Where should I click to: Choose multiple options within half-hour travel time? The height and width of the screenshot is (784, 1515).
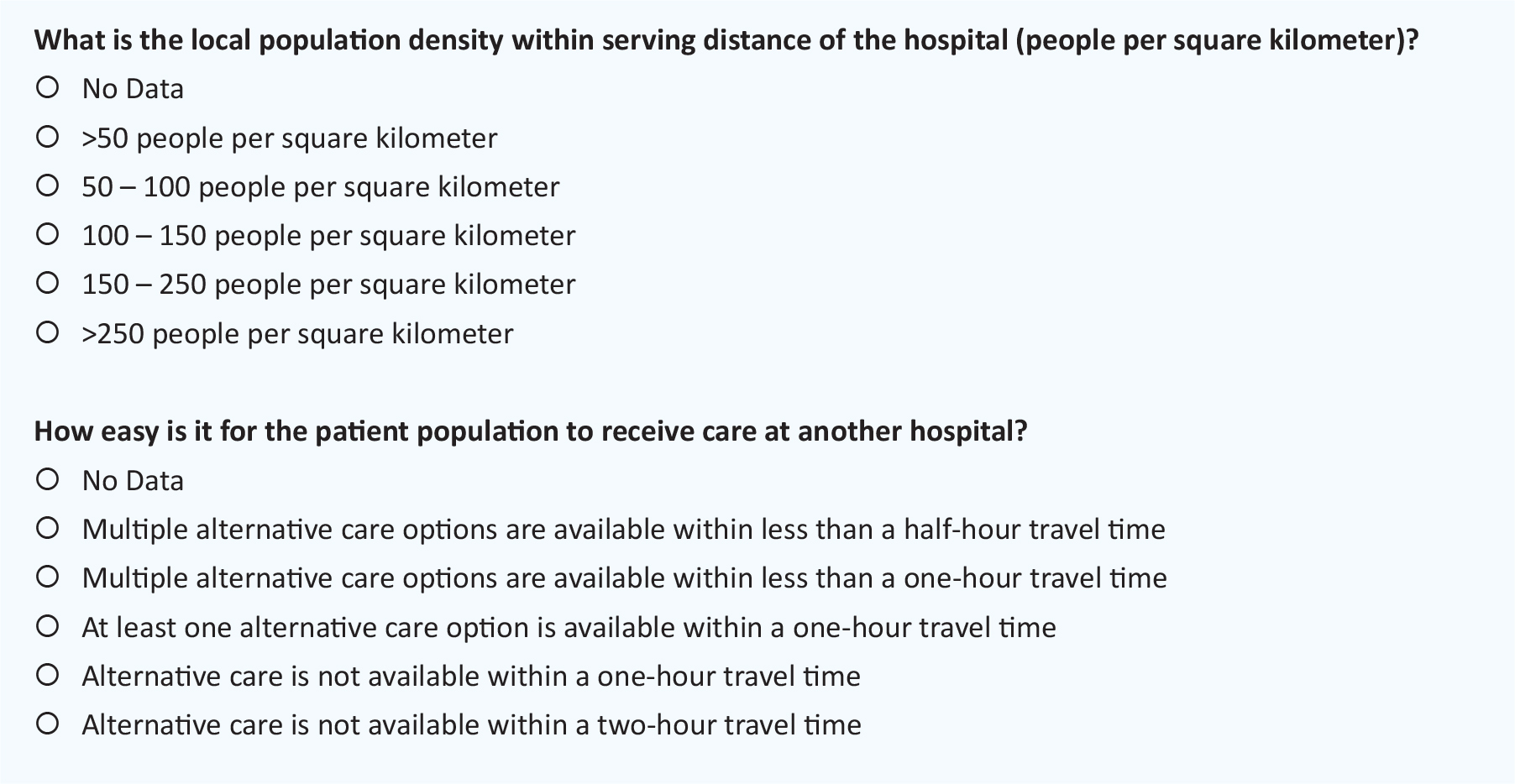click(x=48, y=528)
